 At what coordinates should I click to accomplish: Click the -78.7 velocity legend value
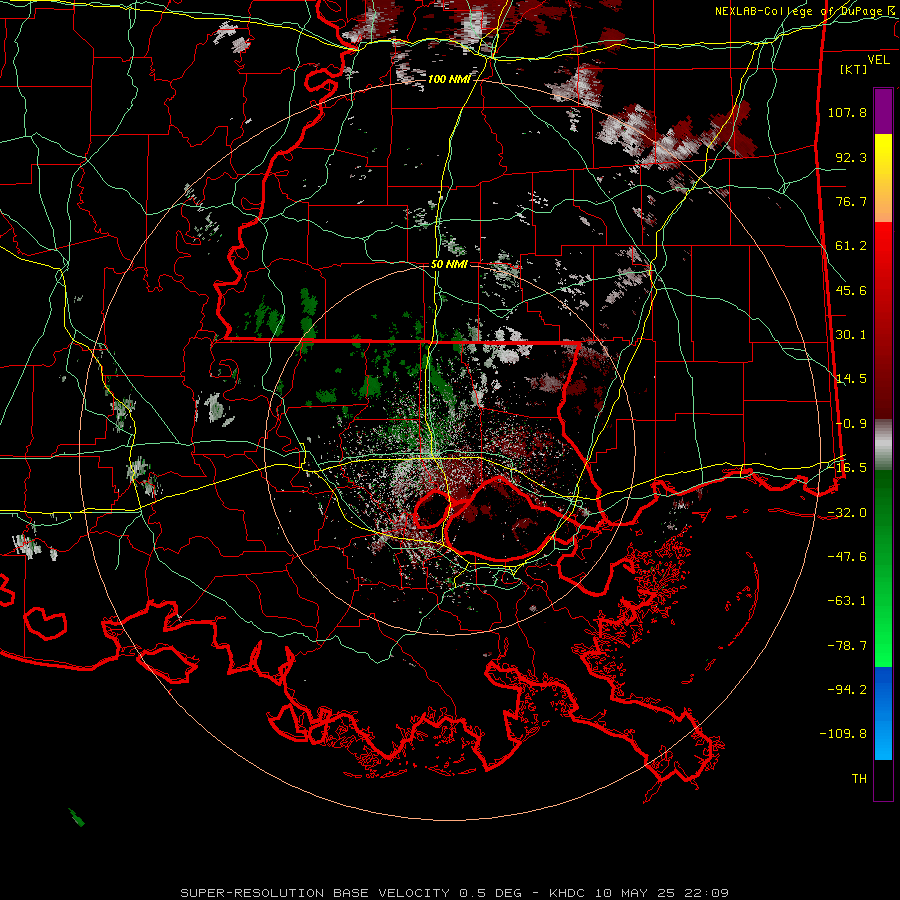(847, 646)
